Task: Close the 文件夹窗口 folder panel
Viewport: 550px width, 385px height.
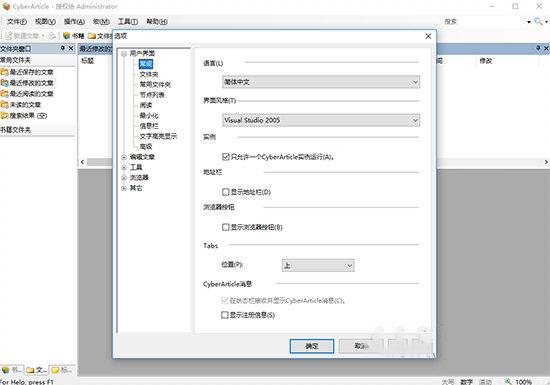Action: [x=71, y=48]
